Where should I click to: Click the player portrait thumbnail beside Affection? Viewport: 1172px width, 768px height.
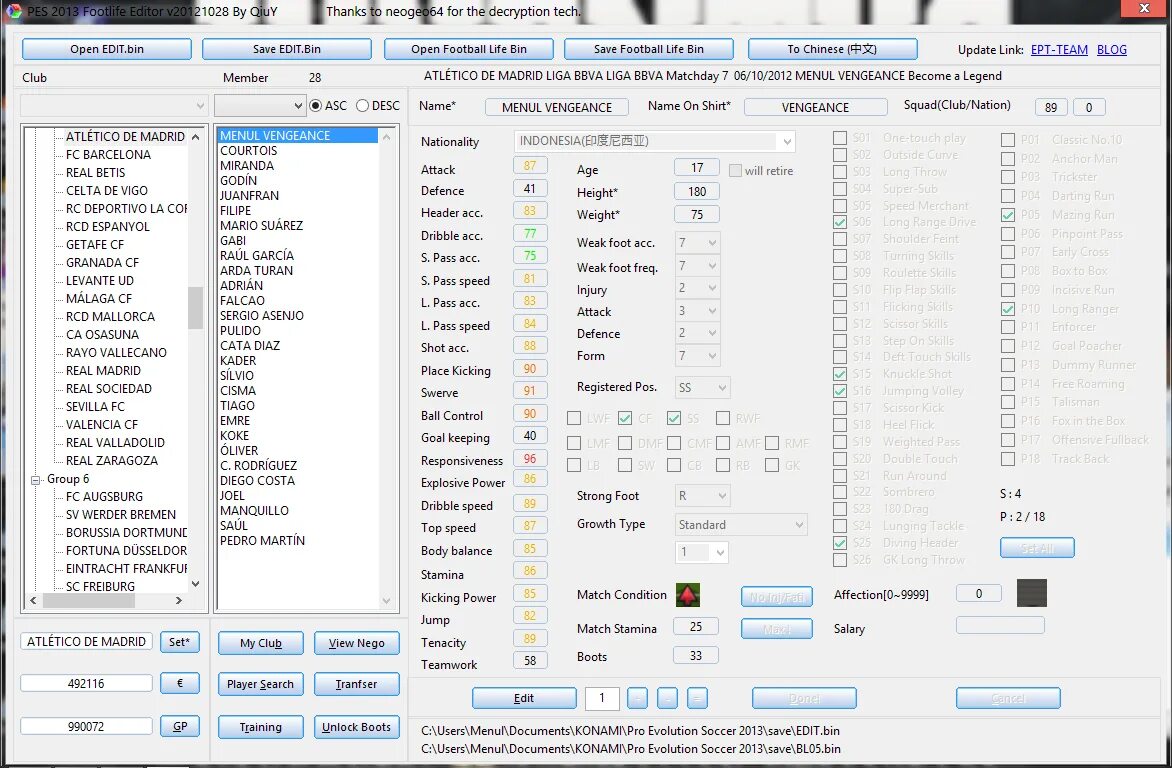(1032, 593)
